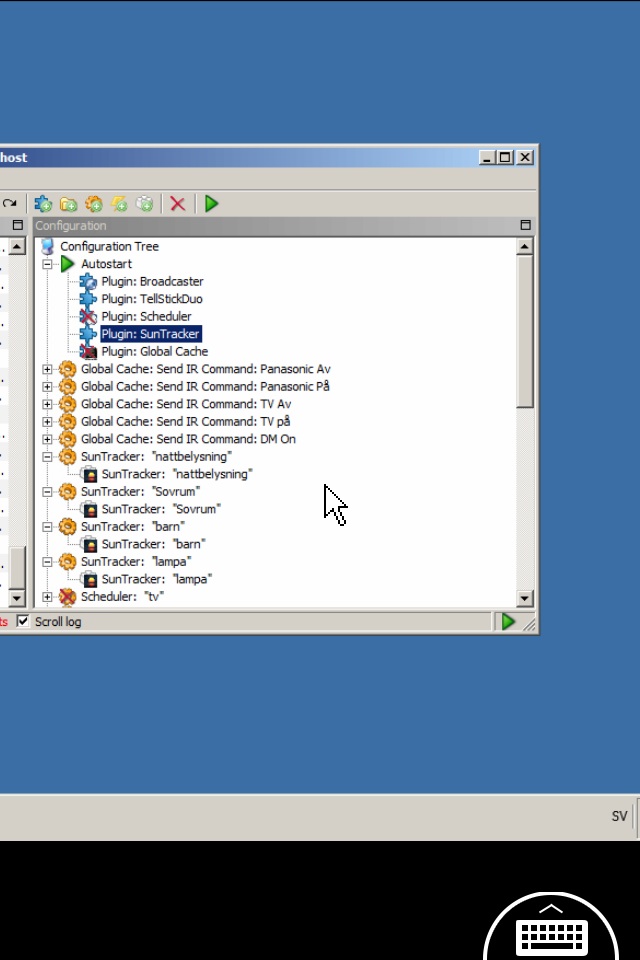Select Plugin: Global Cache item
Image resolution: width=640 pixels, height=960 pixels.
pyautogui.click(x=154, y=351)
